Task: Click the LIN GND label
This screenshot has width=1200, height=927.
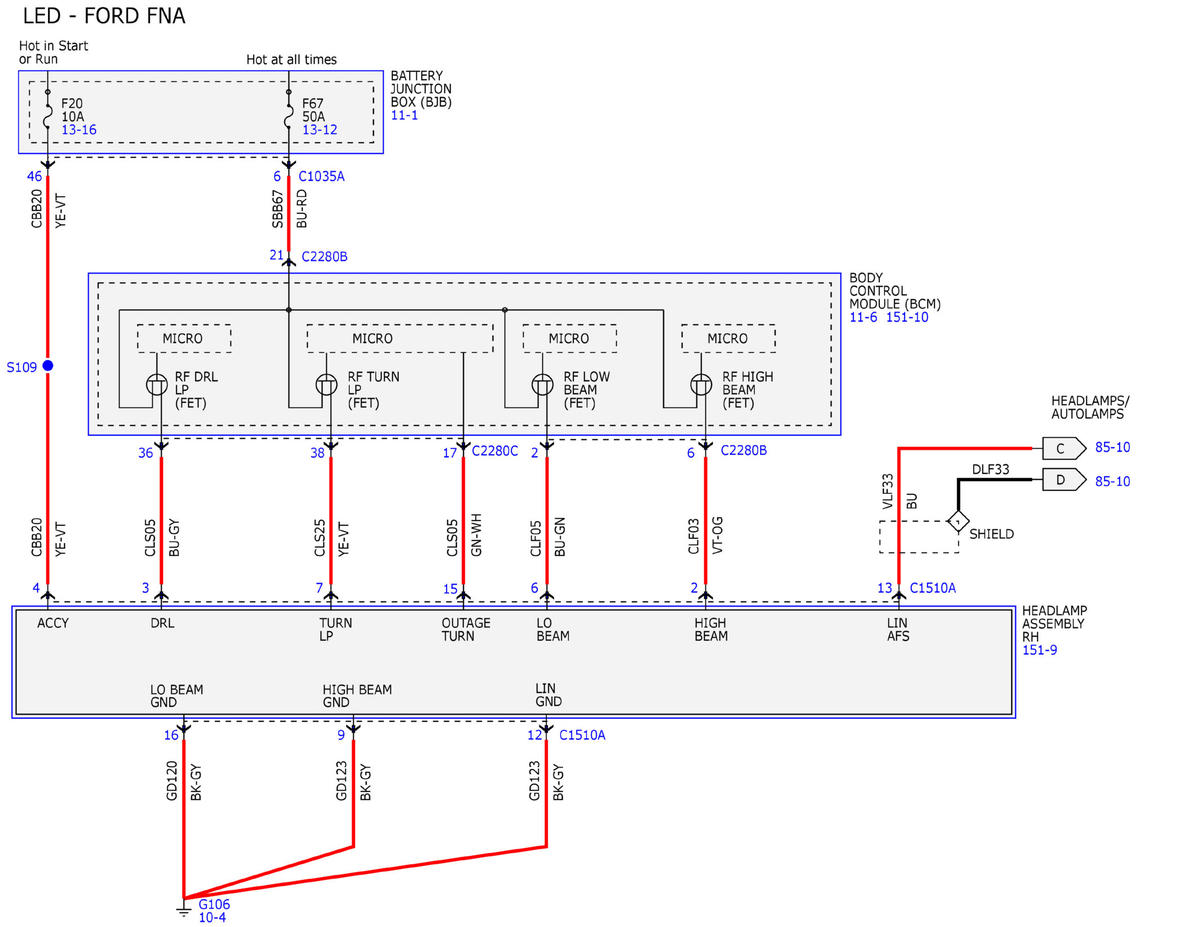Action: point(548,696)
